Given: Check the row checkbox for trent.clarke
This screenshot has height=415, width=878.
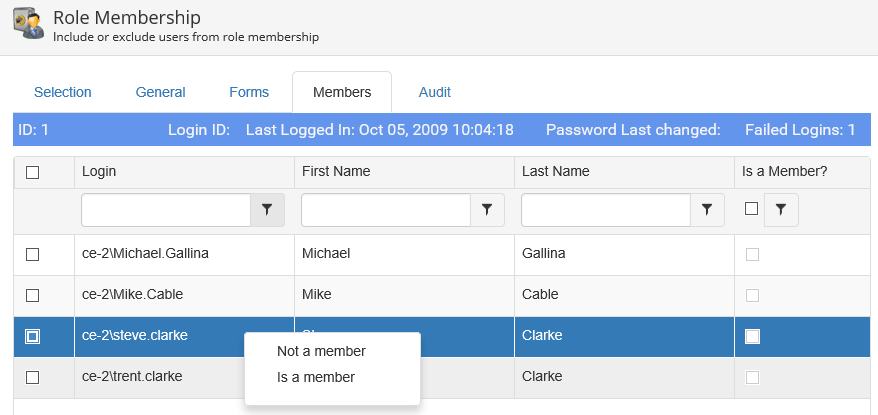Looking at the screenshot, I should click(x=32, y=378).
